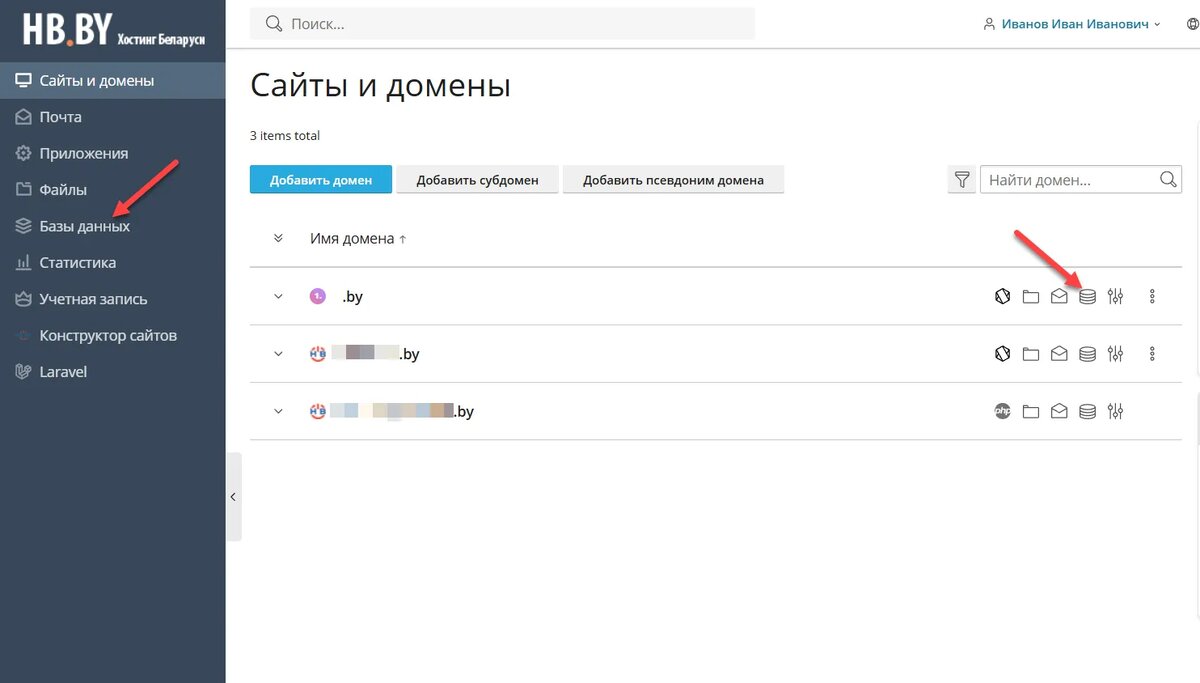Open Иванов Иван Иванович user dropdown
This screenshot has height=683, width=1200.
pyautogui.click(x=1072, y=24)
